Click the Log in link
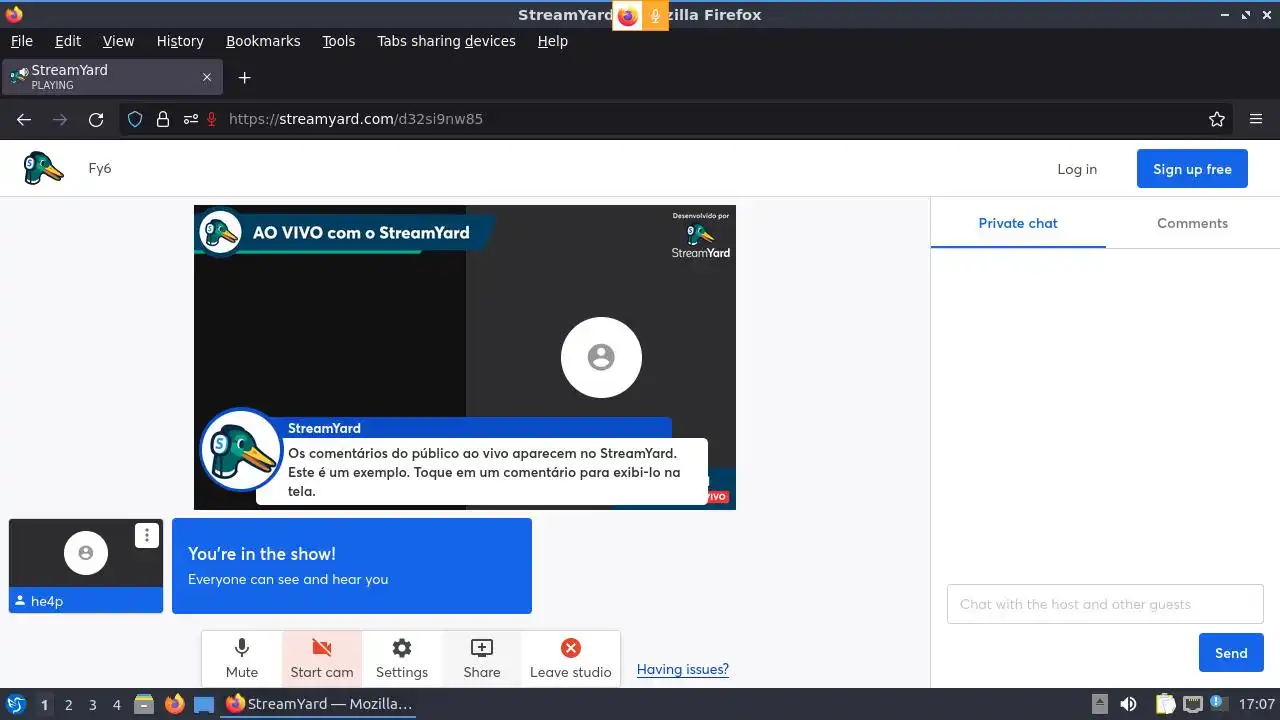The height and width of the screenshot is (720, 1280). 1077,169
